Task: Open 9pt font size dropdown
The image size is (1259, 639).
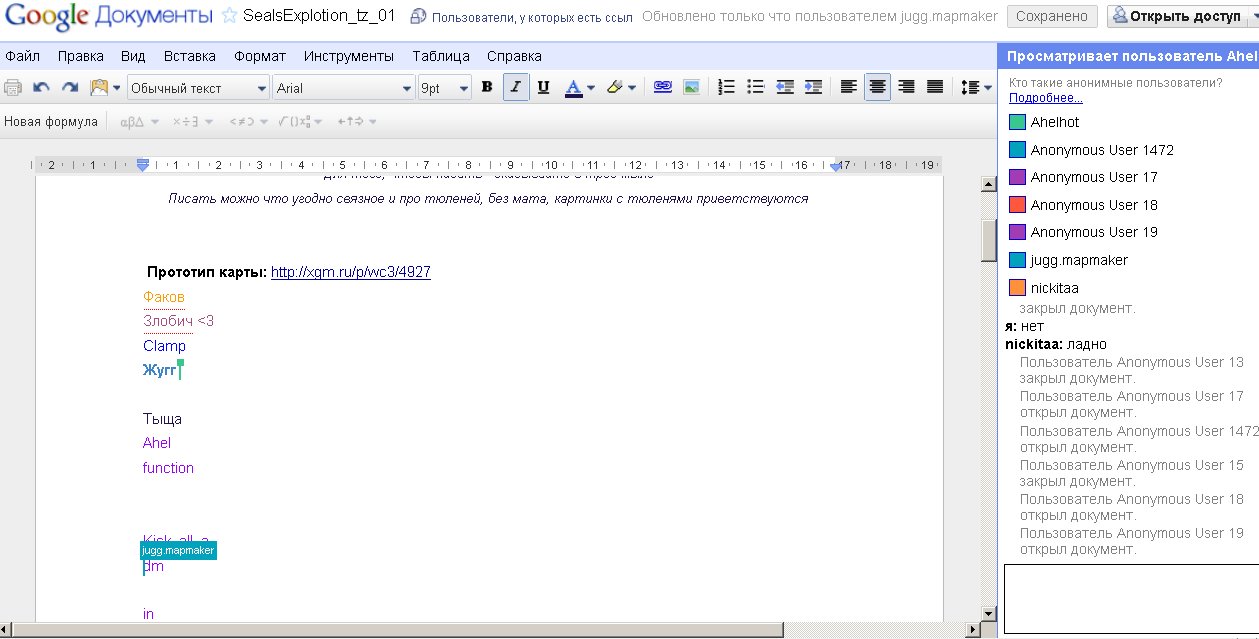Action: 444,88
